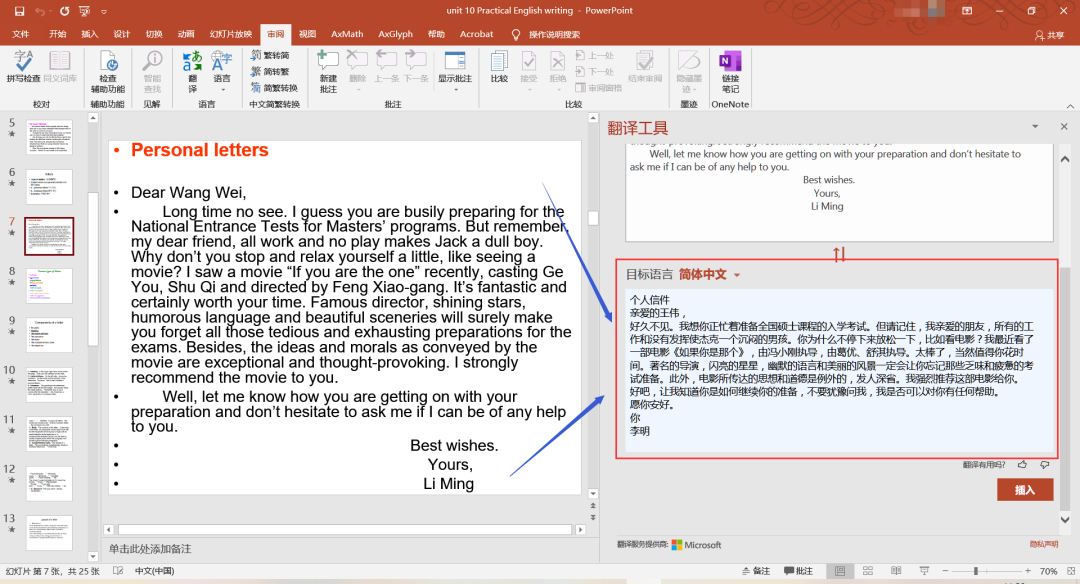Switch to the 幻灯片放映 Slide Show tab
This screenshot has width=1080, height=584.
231,34
